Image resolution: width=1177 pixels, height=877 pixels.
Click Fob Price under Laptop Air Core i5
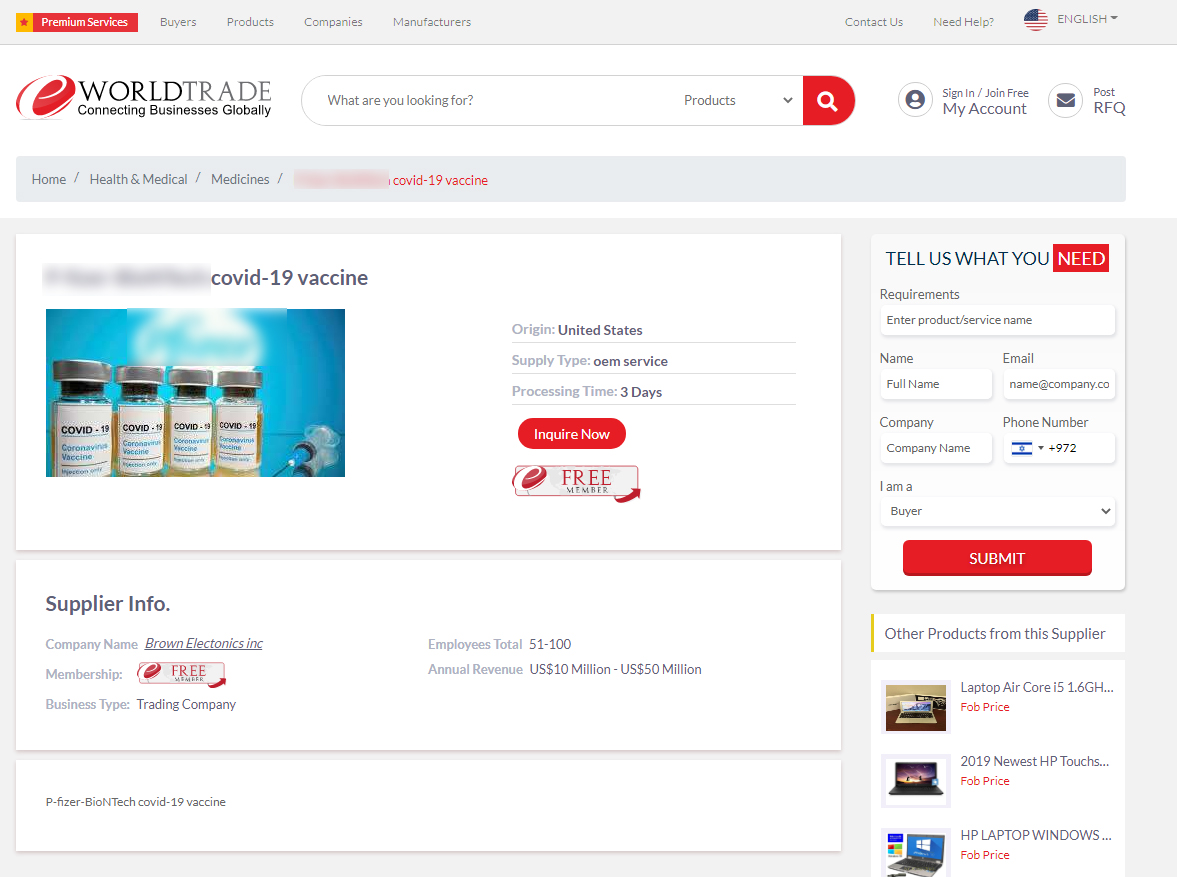[985, 707]
